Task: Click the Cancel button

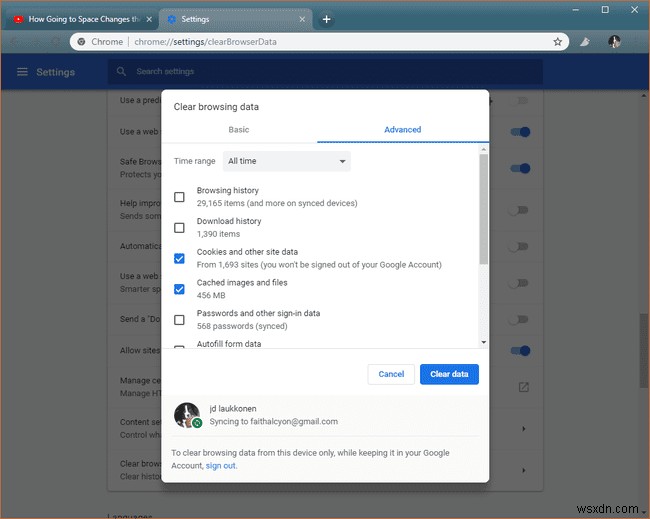Action: pyautogui.click(x=391, y=374)
